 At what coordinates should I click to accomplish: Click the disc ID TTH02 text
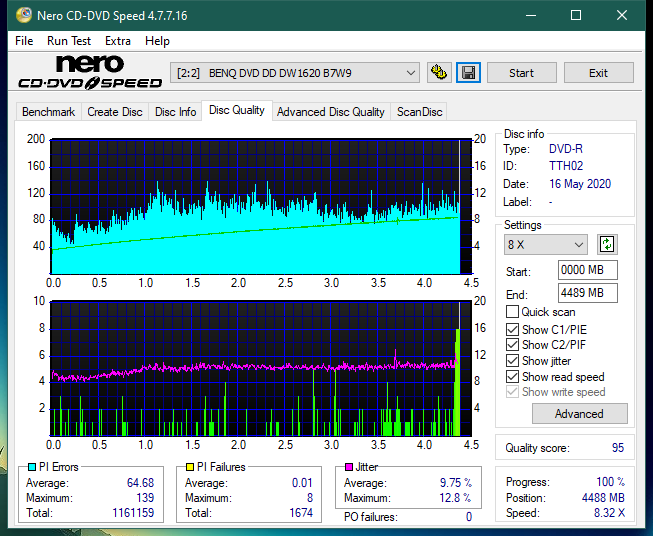(x=566, y=166)
